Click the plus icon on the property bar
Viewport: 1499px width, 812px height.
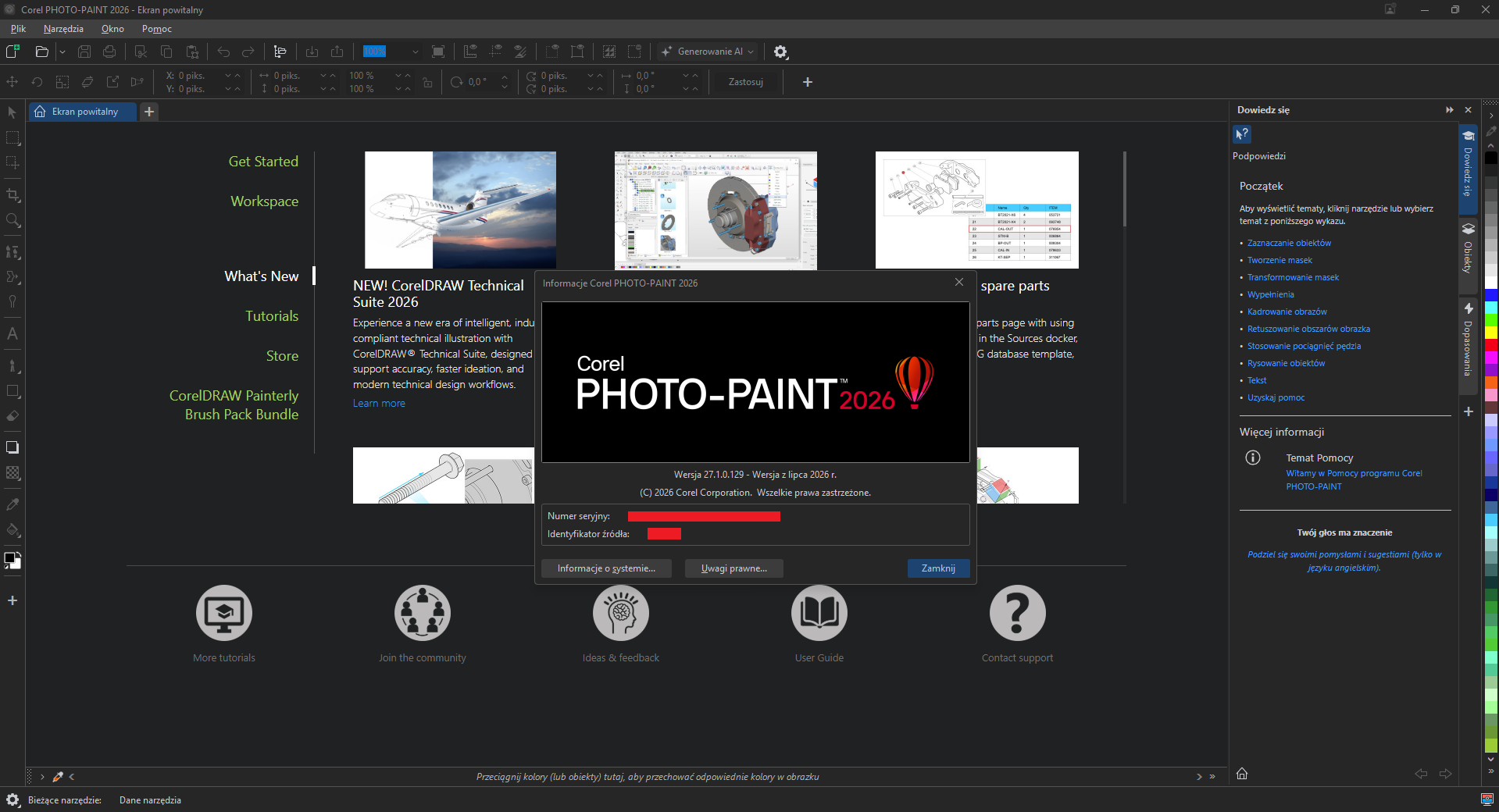click(x=808, y=82)
